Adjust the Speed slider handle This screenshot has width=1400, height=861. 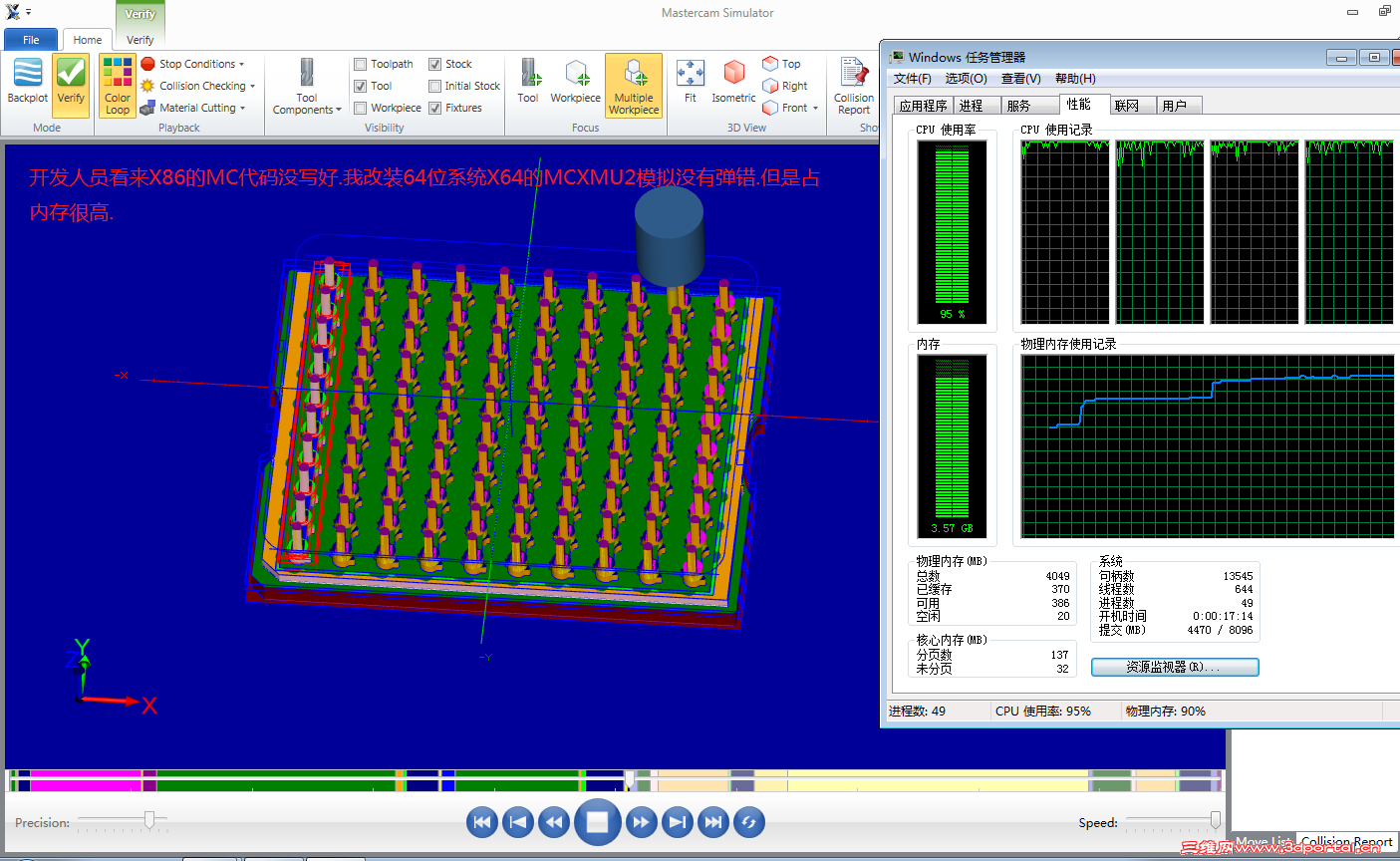click(x=1216, y=820)
